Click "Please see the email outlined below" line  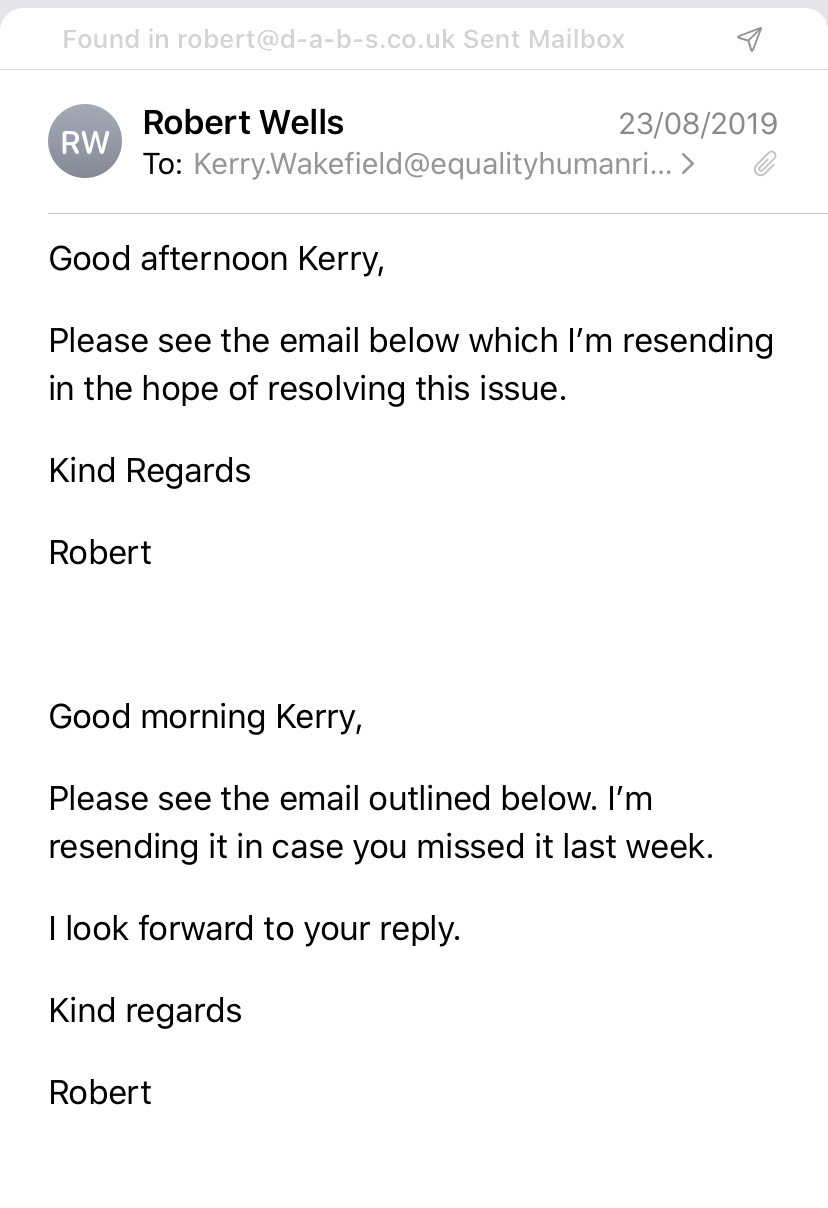350,799
